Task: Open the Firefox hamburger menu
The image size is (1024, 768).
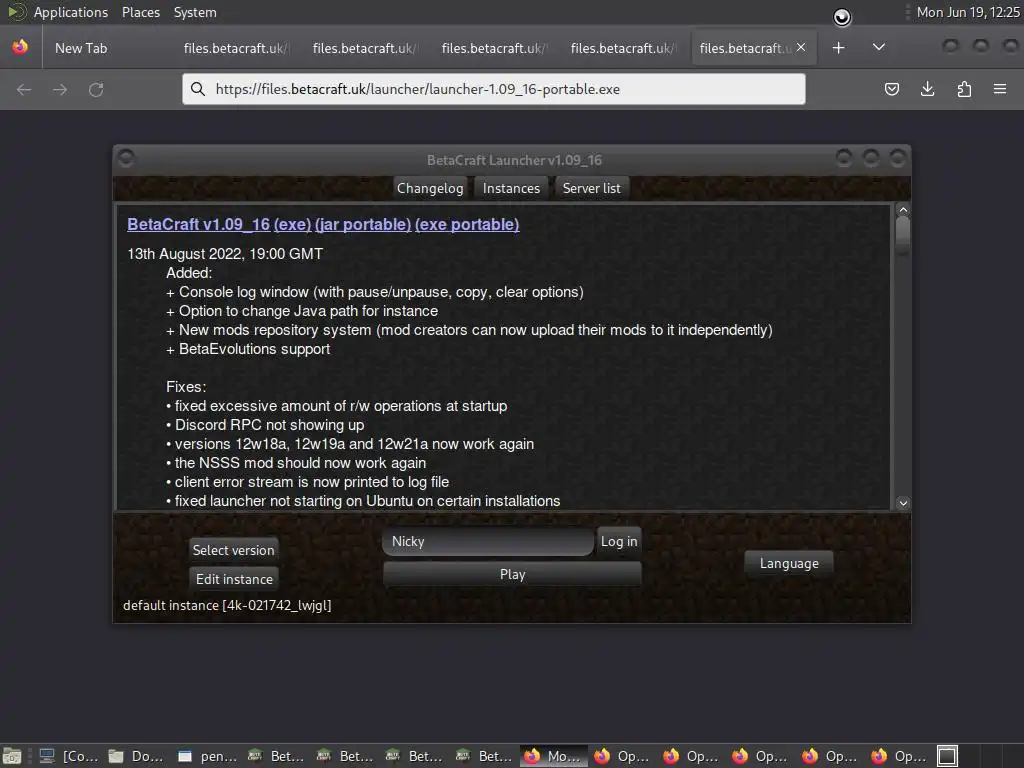Action: [1000, 89]
